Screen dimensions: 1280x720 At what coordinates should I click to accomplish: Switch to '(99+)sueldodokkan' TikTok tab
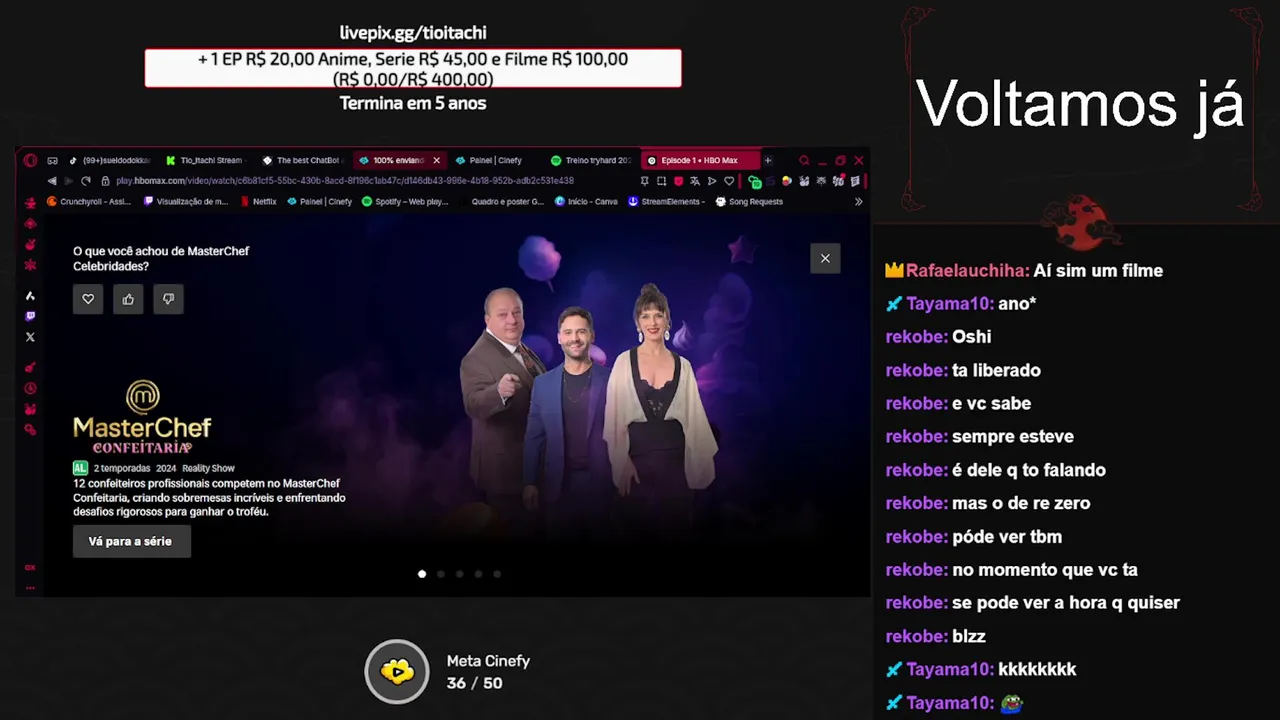tap(111, 160)
